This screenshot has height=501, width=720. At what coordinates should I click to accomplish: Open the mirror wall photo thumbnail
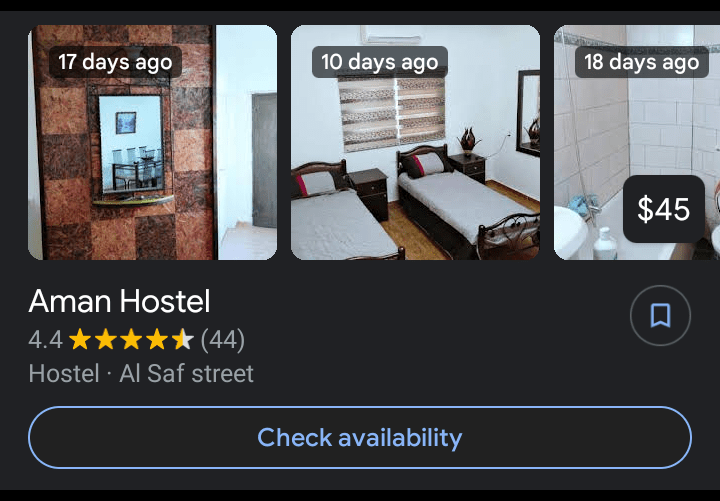click(152, 142)
